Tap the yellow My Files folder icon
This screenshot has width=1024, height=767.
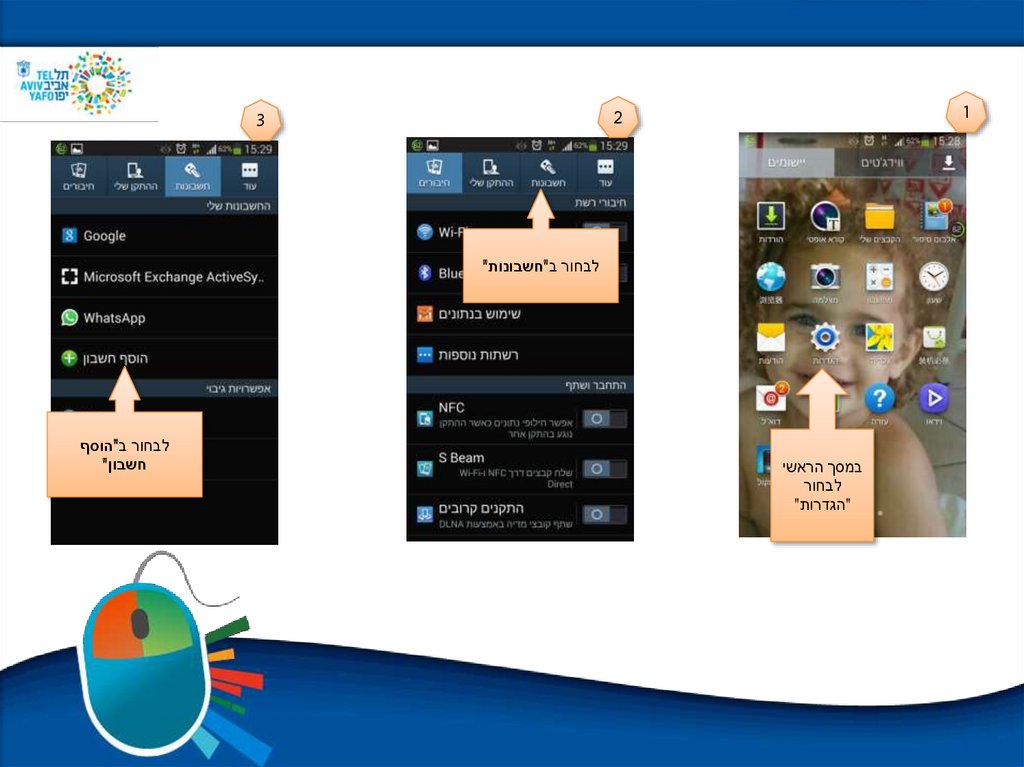(x=879, y=216)
